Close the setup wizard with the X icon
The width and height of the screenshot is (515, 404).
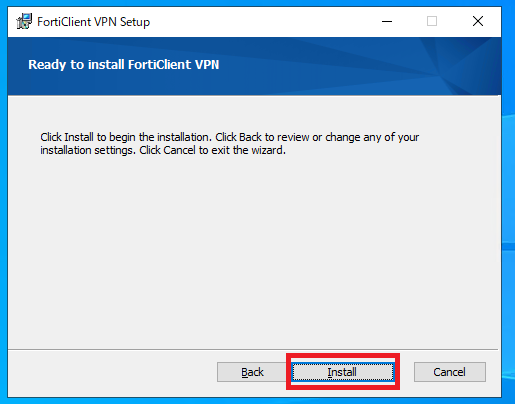pos(478,21)
